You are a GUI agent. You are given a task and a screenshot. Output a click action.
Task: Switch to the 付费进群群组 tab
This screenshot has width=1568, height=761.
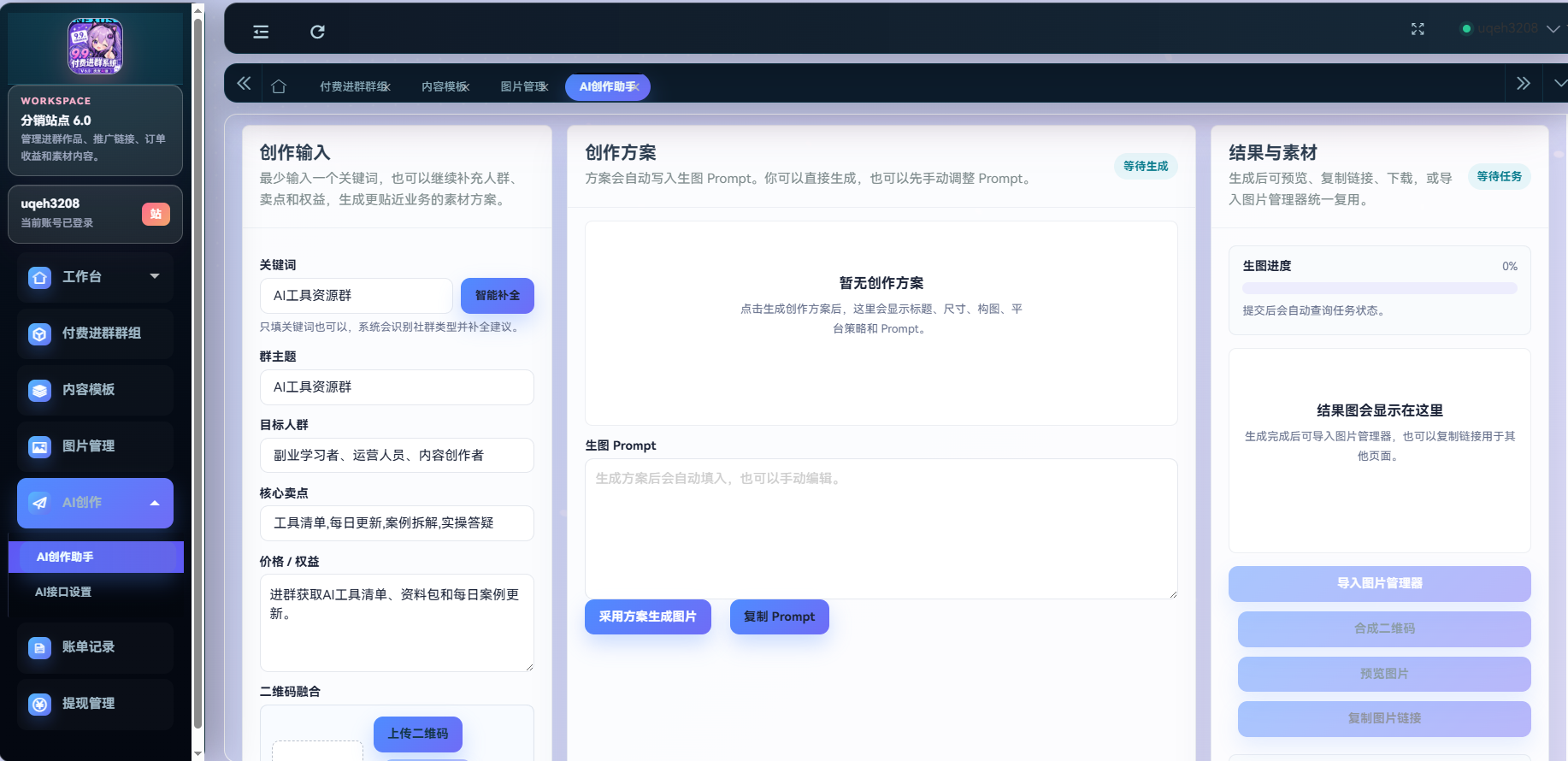coord(355,86)
